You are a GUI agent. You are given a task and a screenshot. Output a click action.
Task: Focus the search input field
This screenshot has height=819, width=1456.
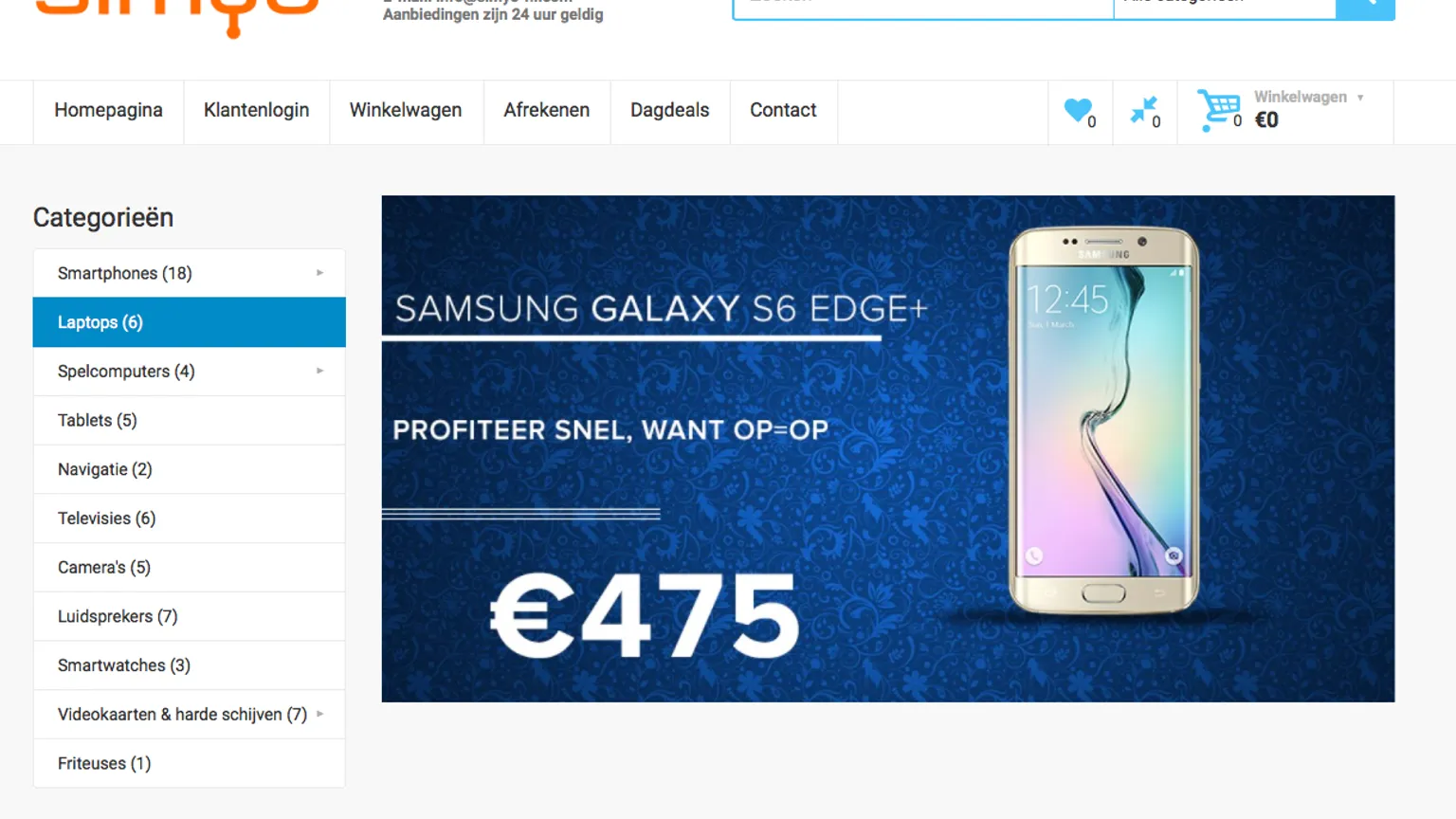point(923,8)
